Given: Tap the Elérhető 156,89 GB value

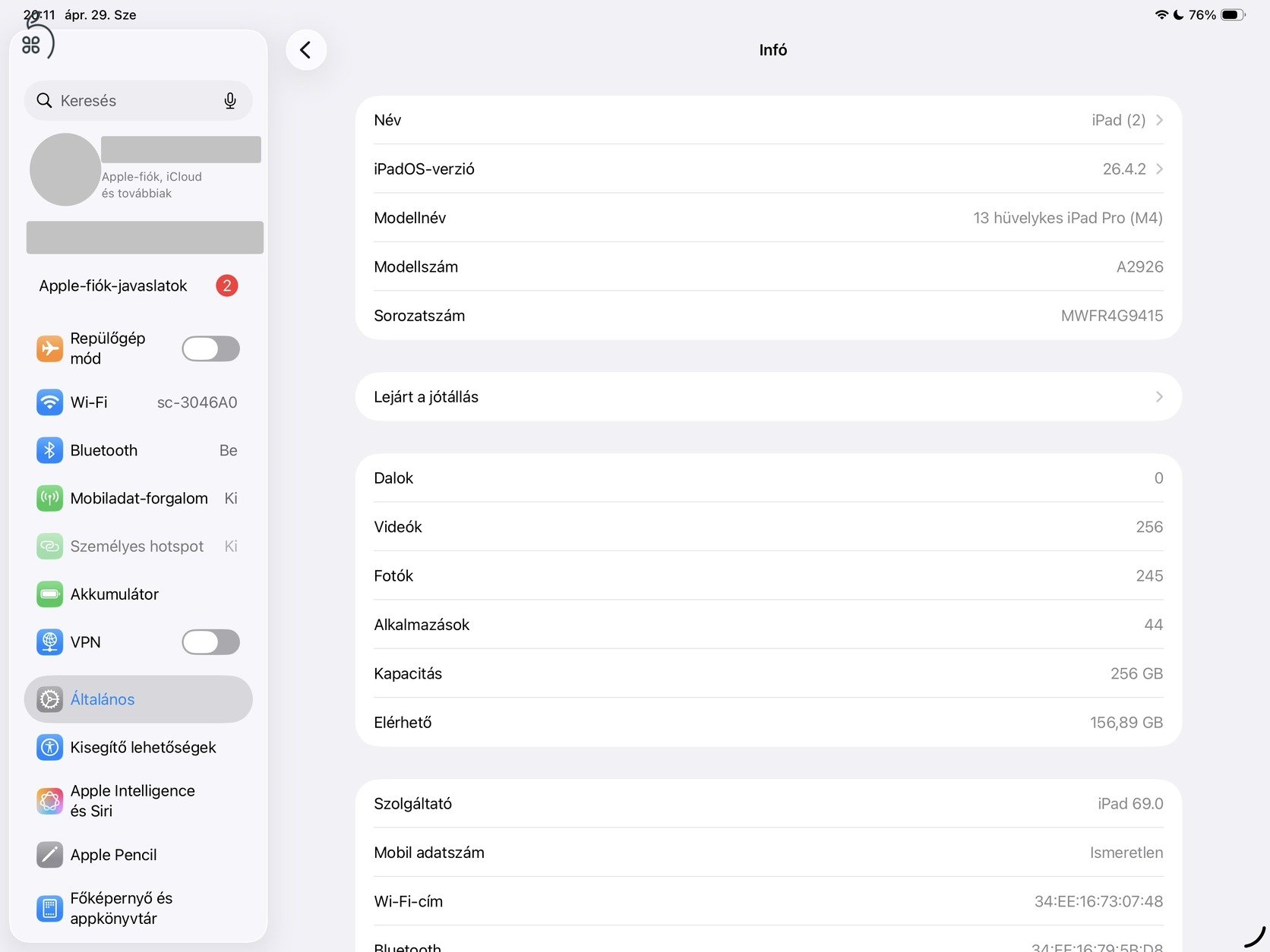Looking at the screenshot, I should (x=1126, y=723).
